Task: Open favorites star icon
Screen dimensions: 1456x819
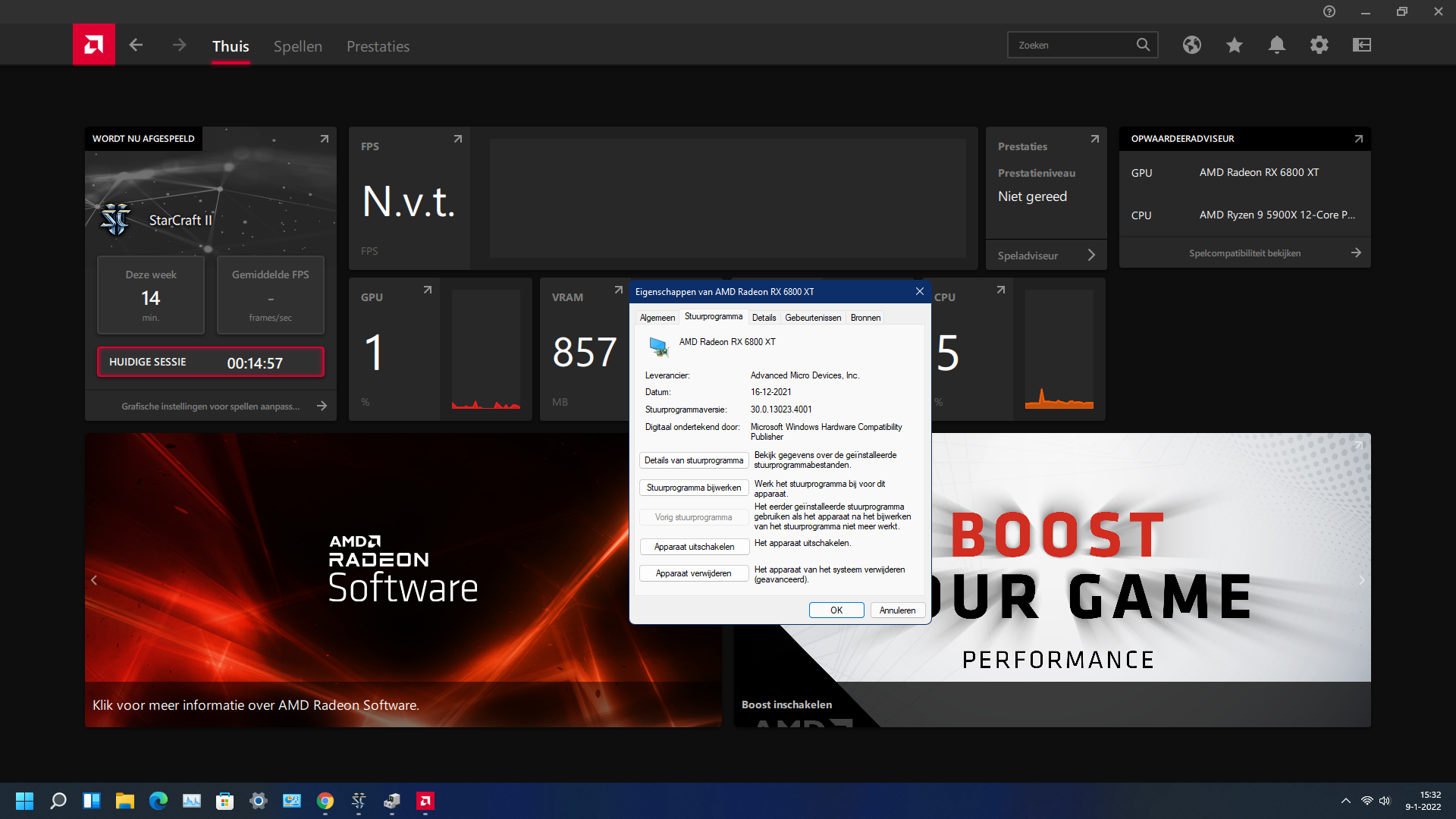Action: coord(1235,45)
